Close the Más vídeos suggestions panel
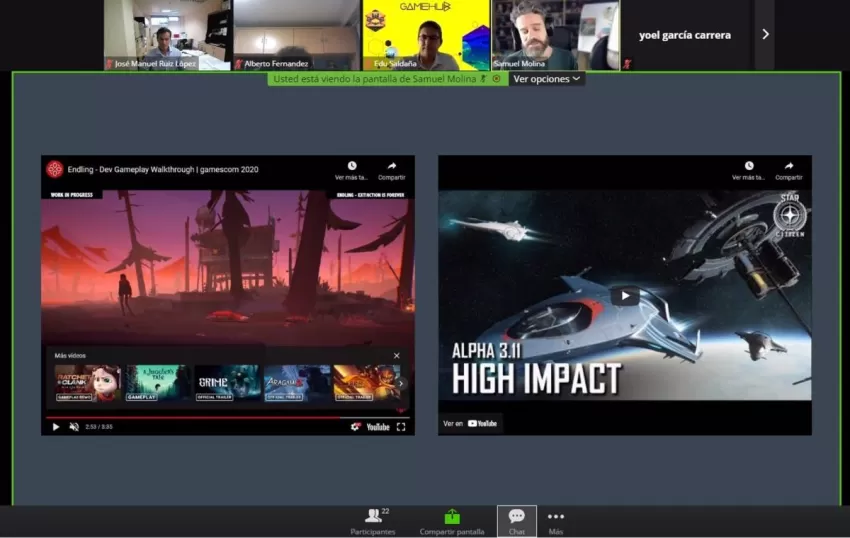 tap(396, 355)
